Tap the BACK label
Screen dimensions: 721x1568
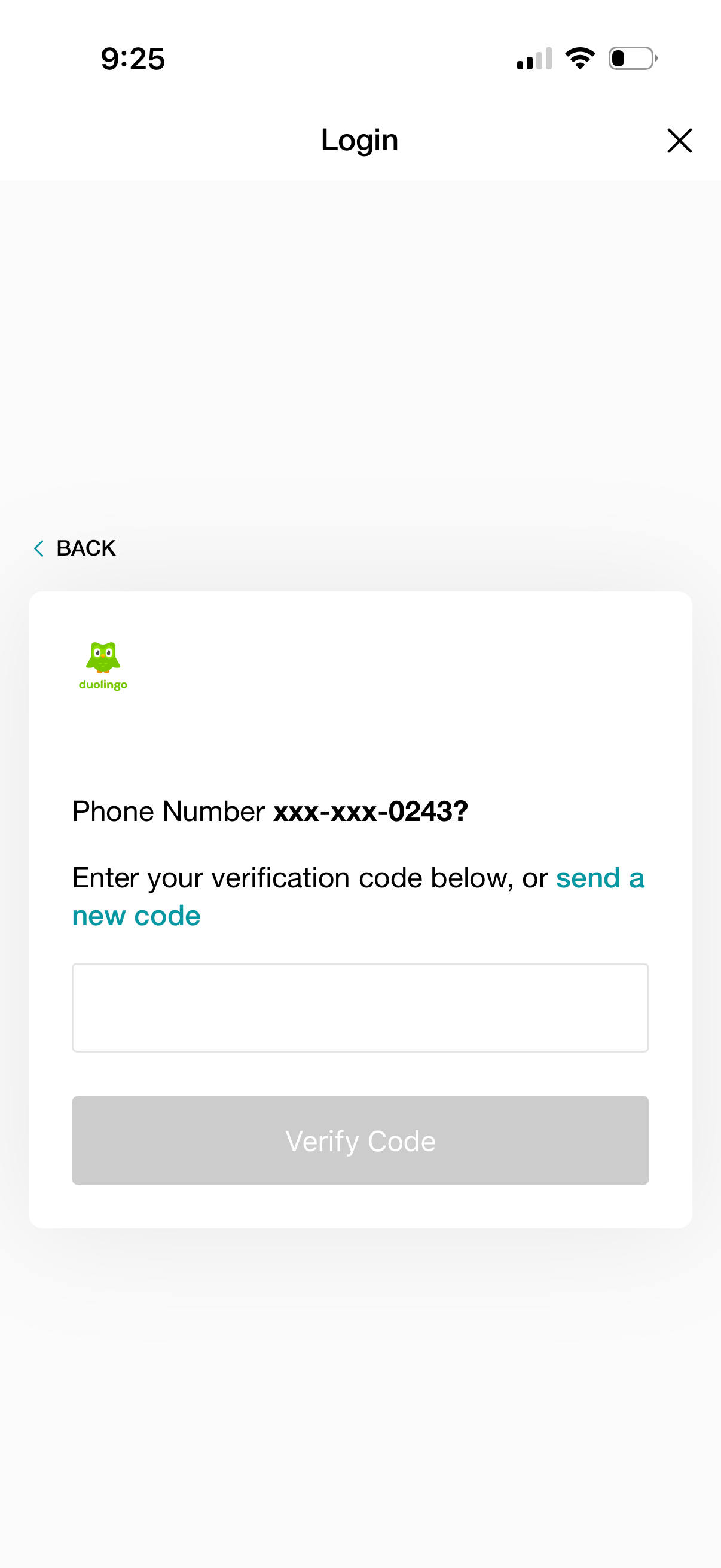tap(85, 548)
